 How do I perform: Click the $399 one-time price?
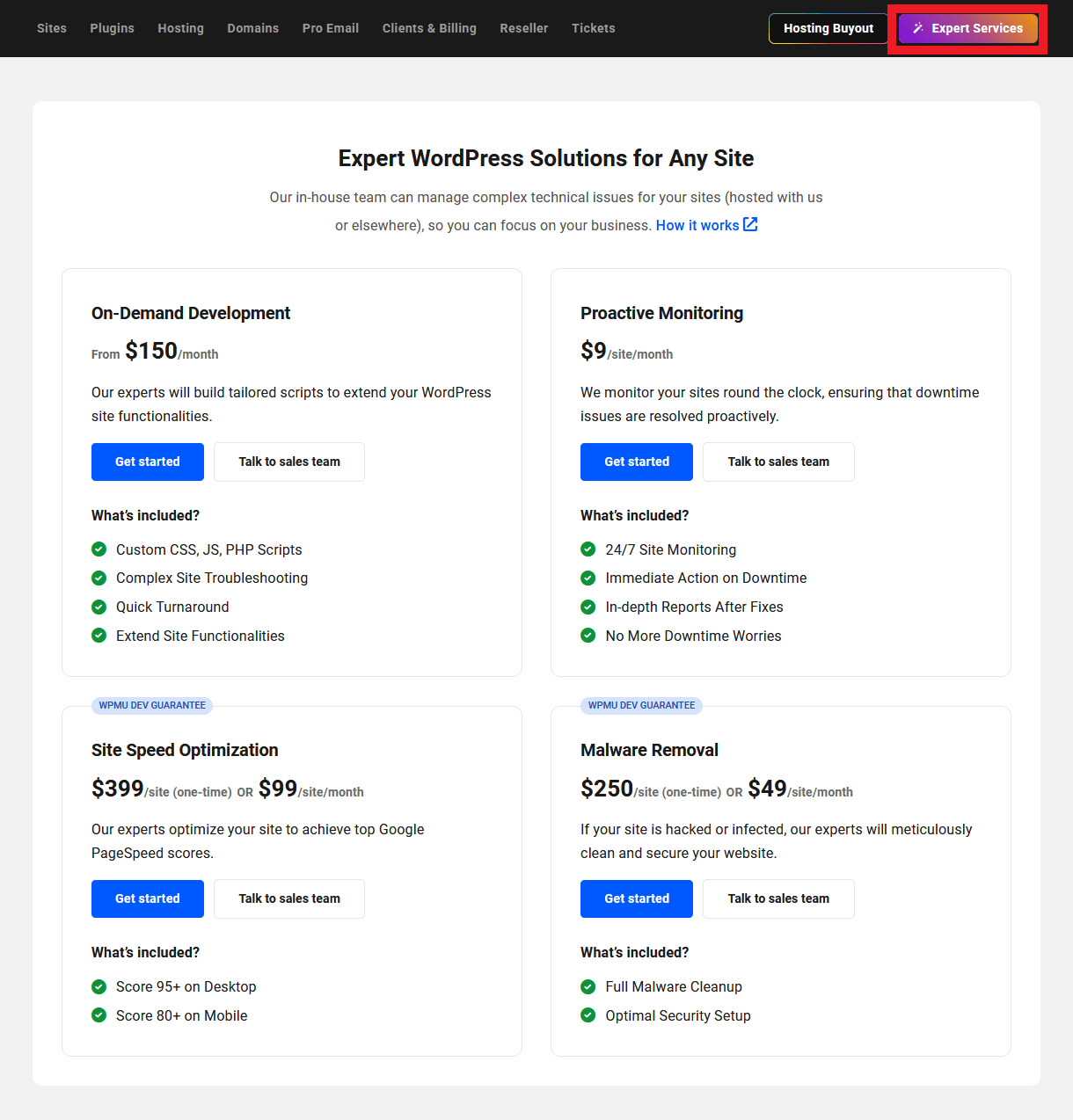[x=118, y=788]
